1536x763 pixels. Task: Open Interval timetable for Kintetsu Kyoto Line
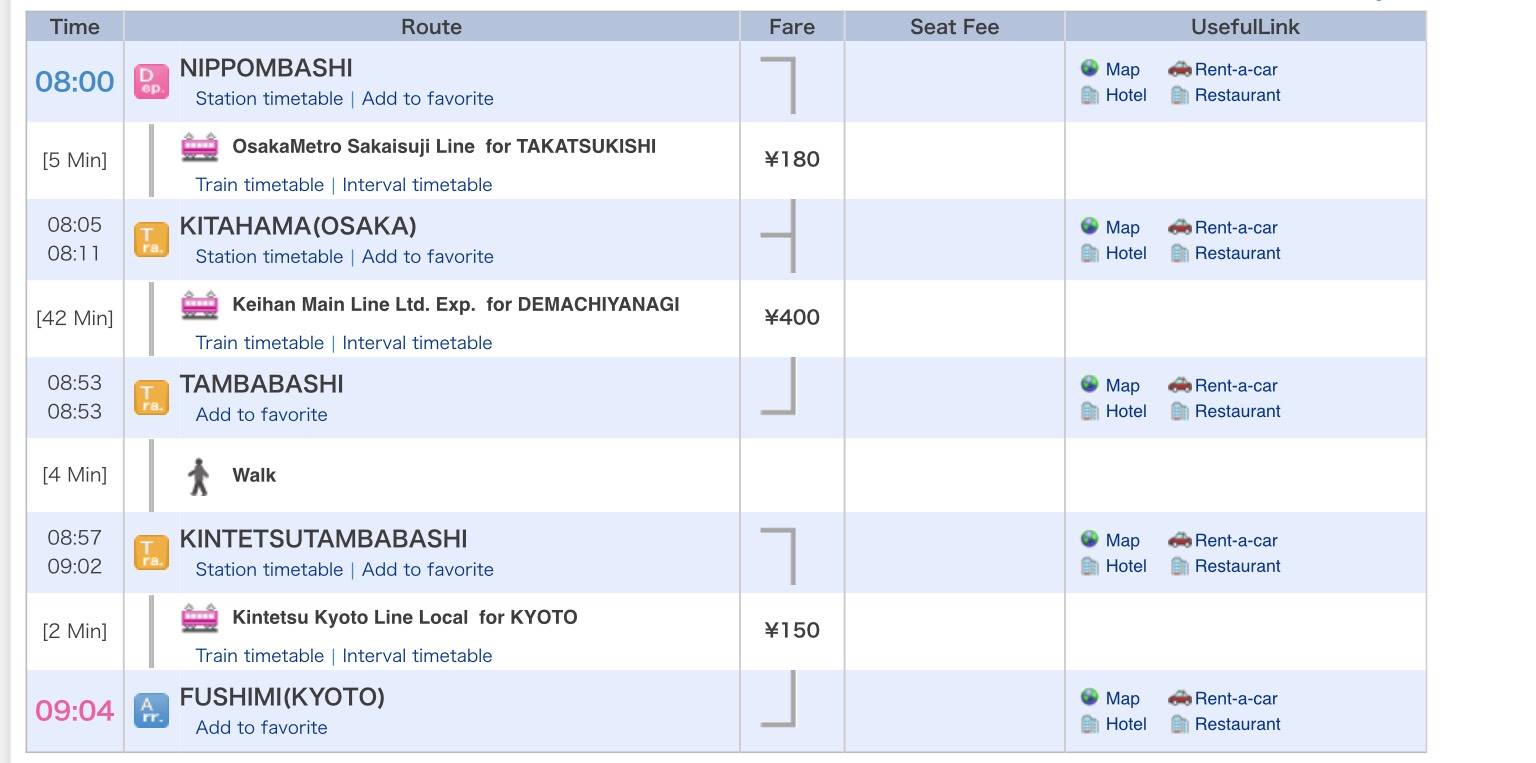coord(417,655)
